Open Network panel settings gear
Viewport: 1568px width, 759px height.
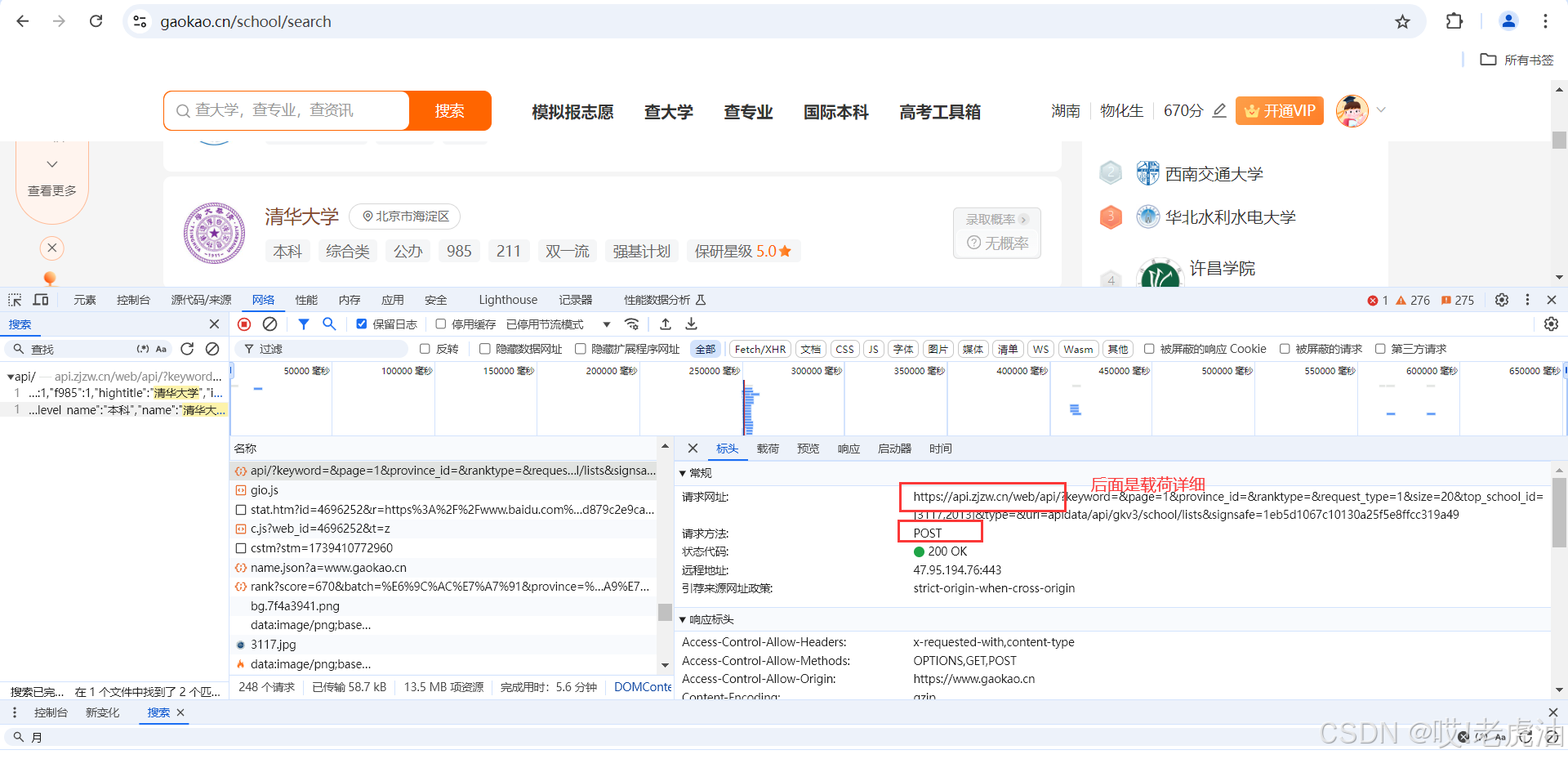(x=1551, y=324)
